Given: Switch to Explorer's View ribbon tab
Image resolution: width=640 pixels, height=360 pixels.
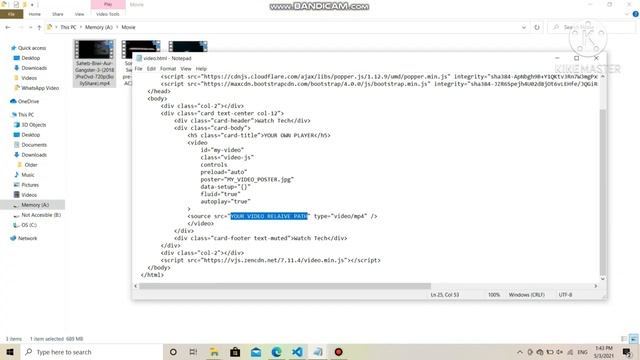Looking at the screenshot, I should pos(79,14).
